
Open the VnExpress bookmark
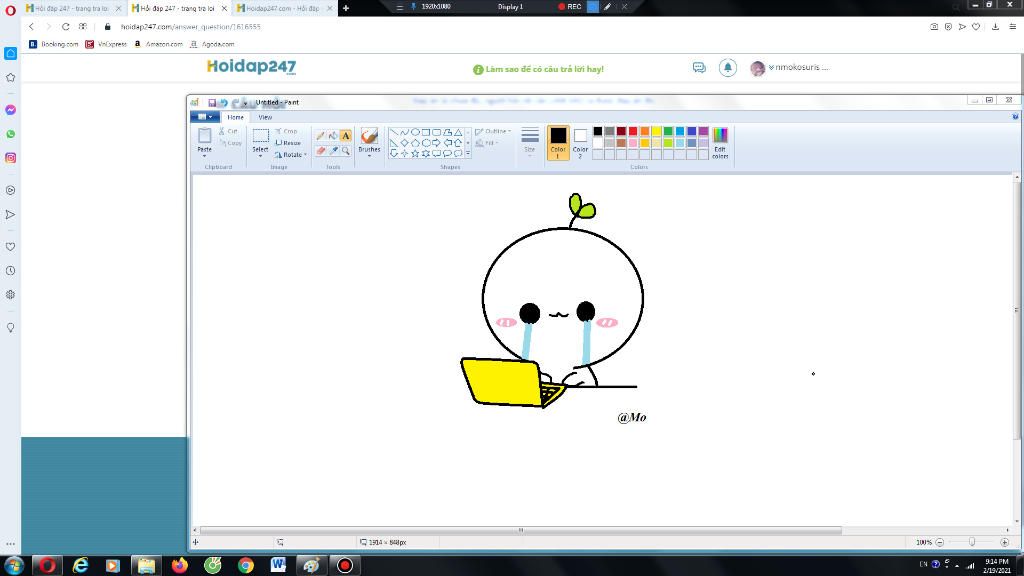coord(106,44)
